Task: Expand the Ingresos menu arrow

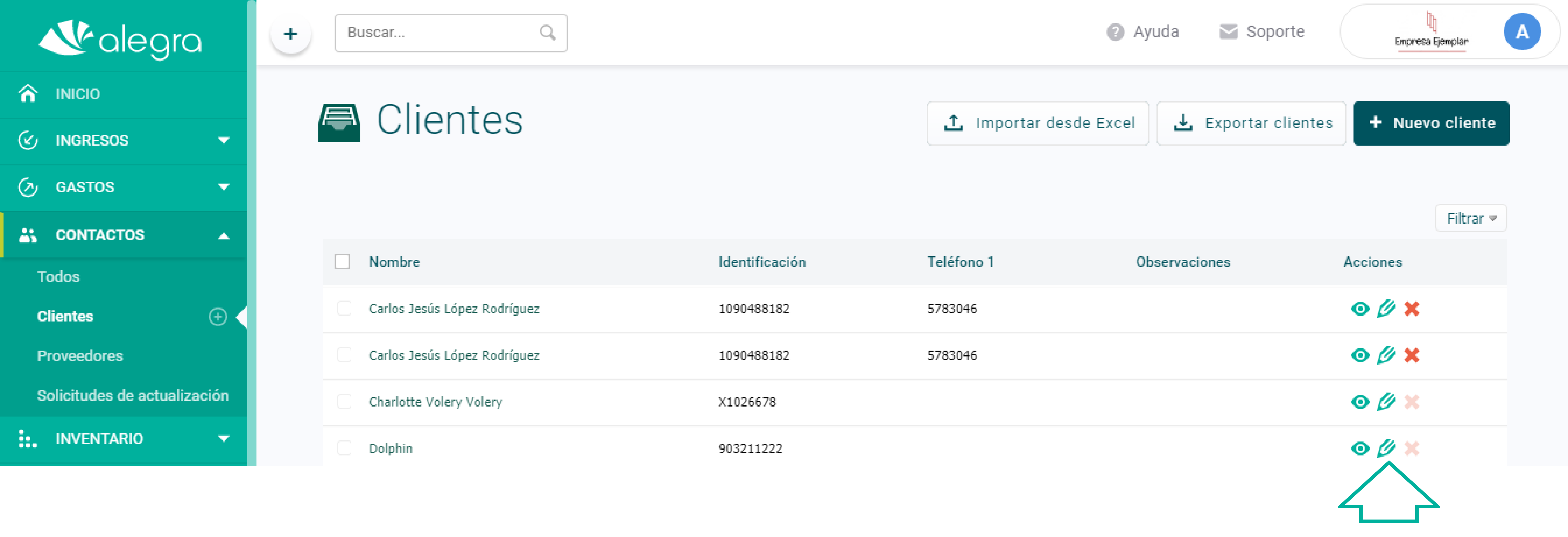Action: pos(224,140)
